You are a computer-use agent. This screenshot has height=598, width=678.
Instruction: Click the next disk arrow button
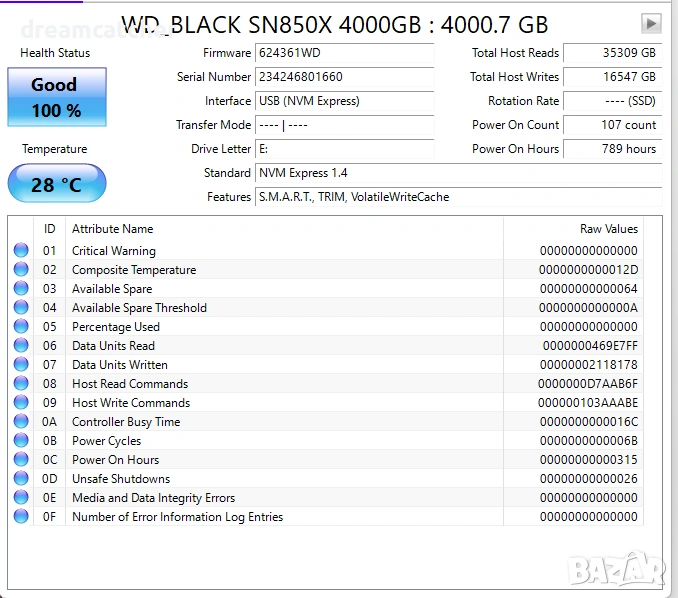pyautogui.click(x=651, y=23)
